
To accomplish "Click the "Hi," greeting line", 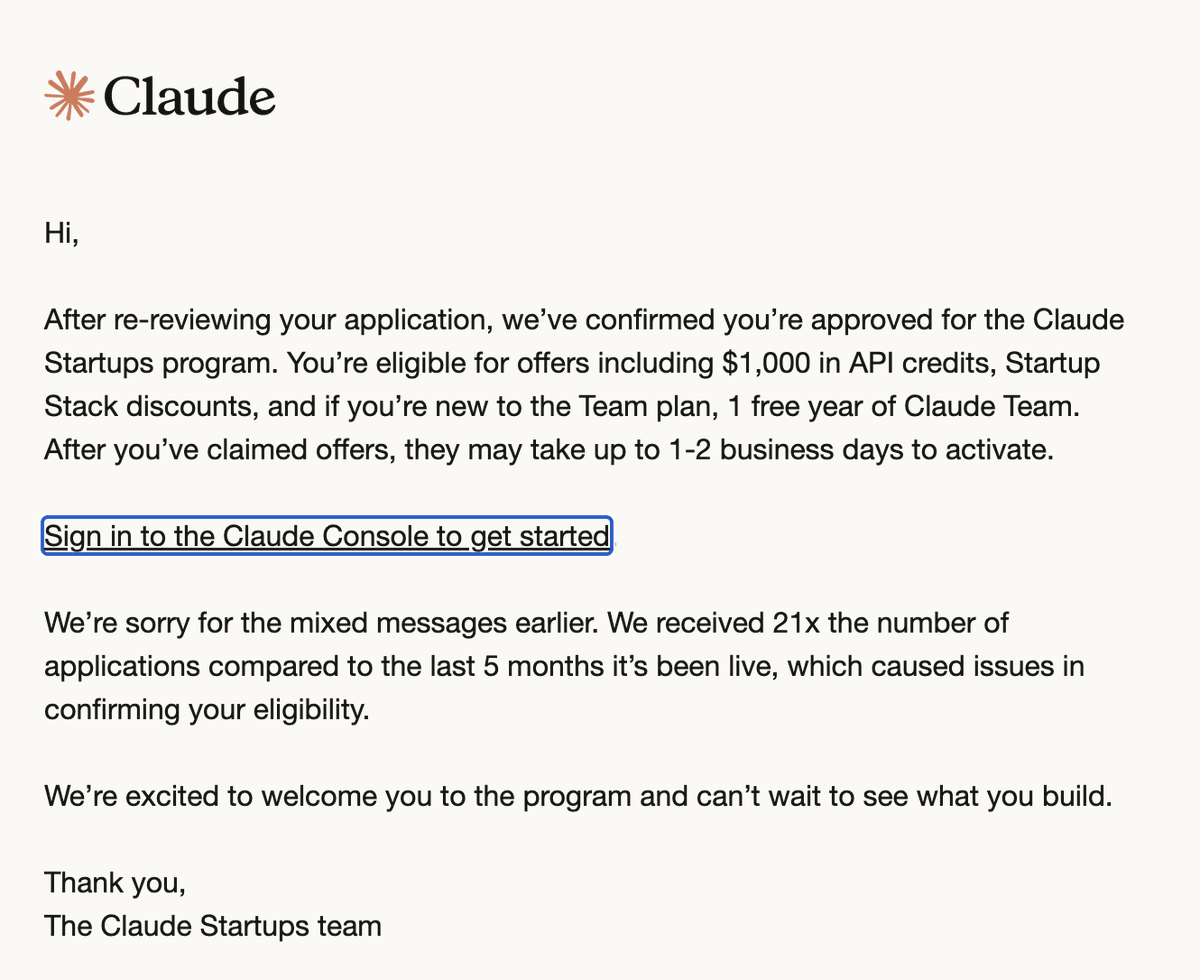I will click(62, 234).
